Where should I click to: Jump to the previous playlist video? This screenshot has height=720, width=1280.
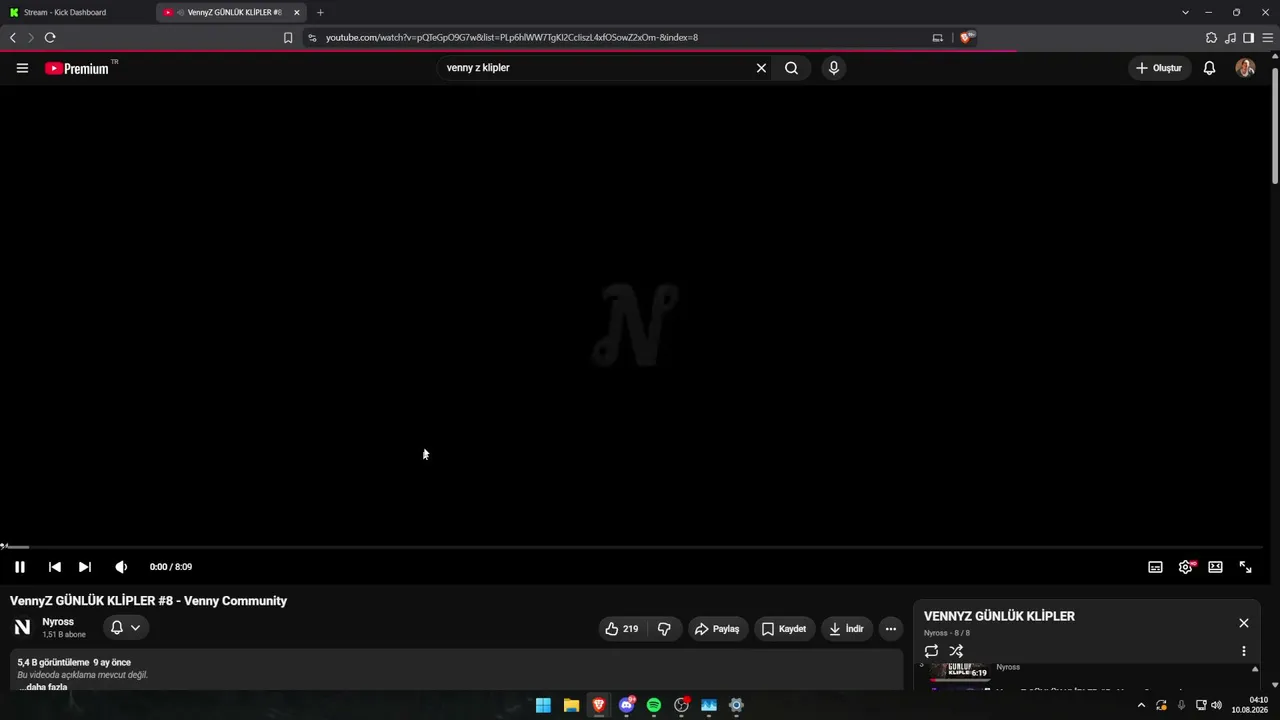(x=55, y=567)
